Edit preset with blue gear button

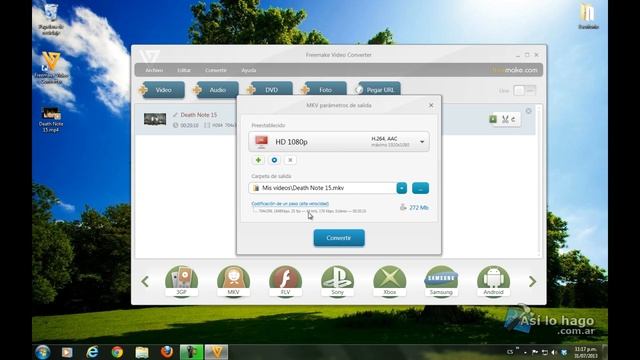274,160
